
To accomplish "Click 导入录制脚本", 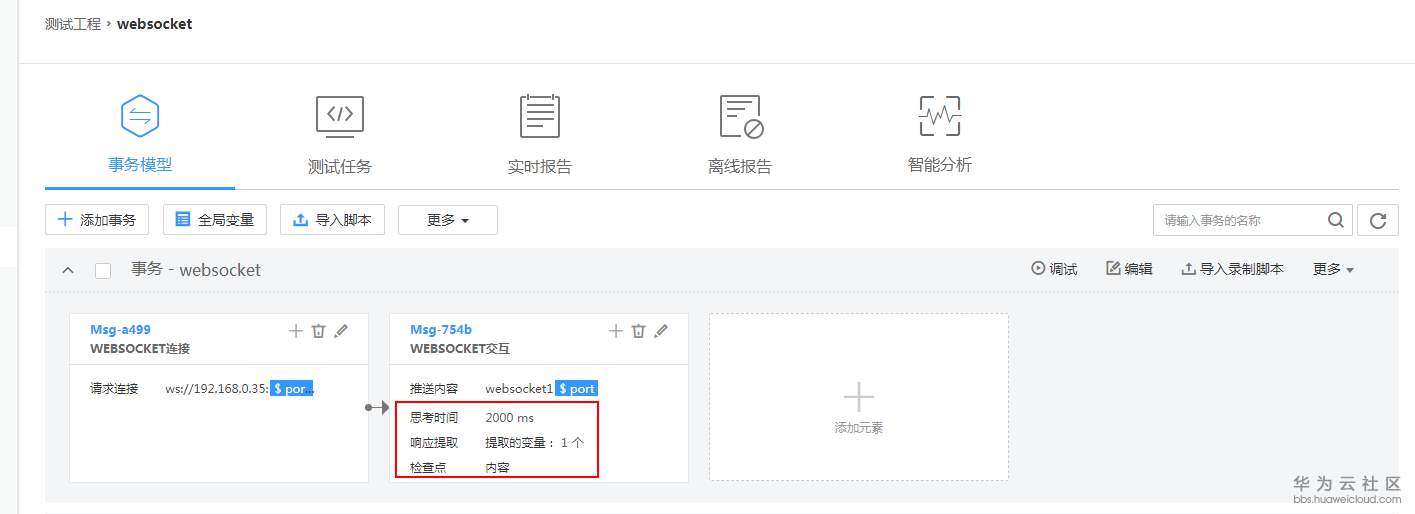I will [1232, 269].
